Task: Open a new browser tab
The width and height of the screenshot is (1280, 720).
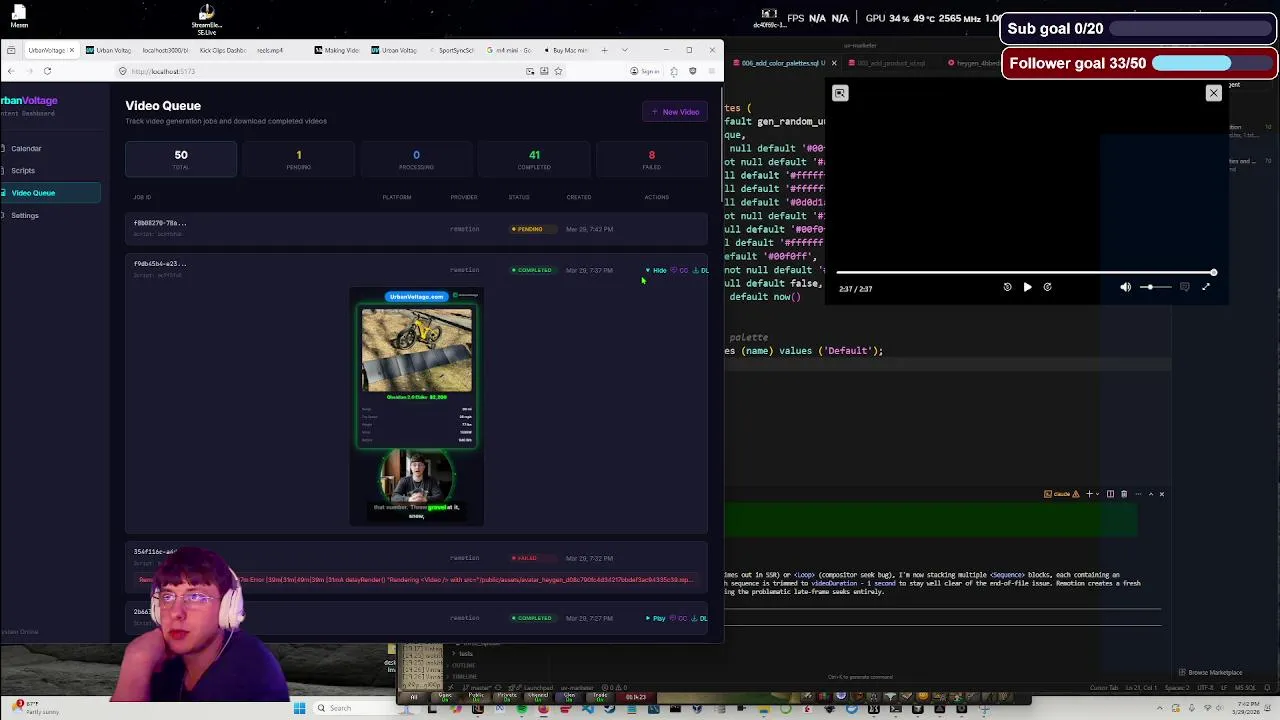Action: tap(604, 50)
